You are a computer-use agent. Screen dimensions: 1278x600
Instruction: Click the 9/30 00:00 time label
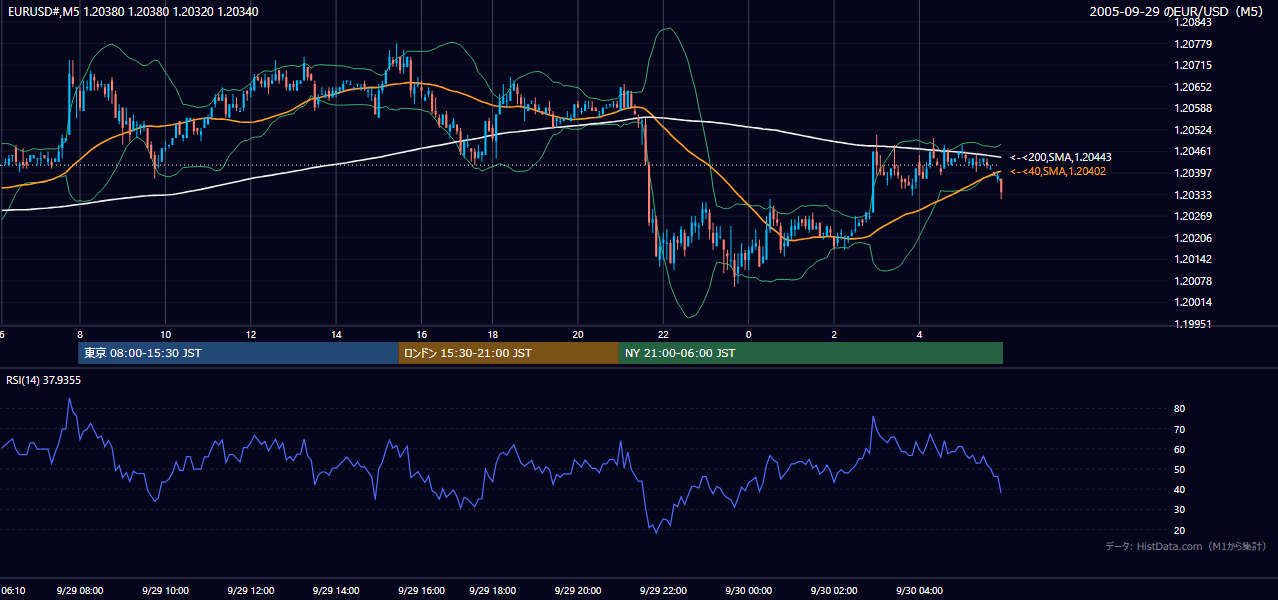coord(748,590)
